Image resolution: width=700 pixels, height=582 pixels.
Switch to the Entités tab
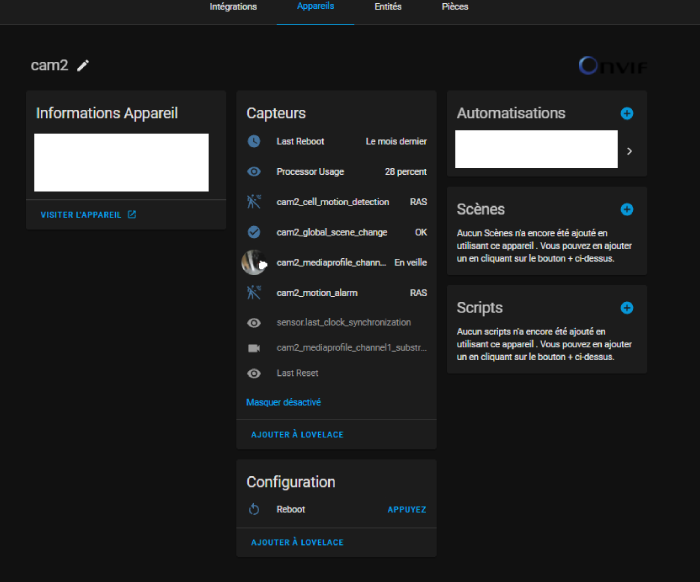point(388,7)
